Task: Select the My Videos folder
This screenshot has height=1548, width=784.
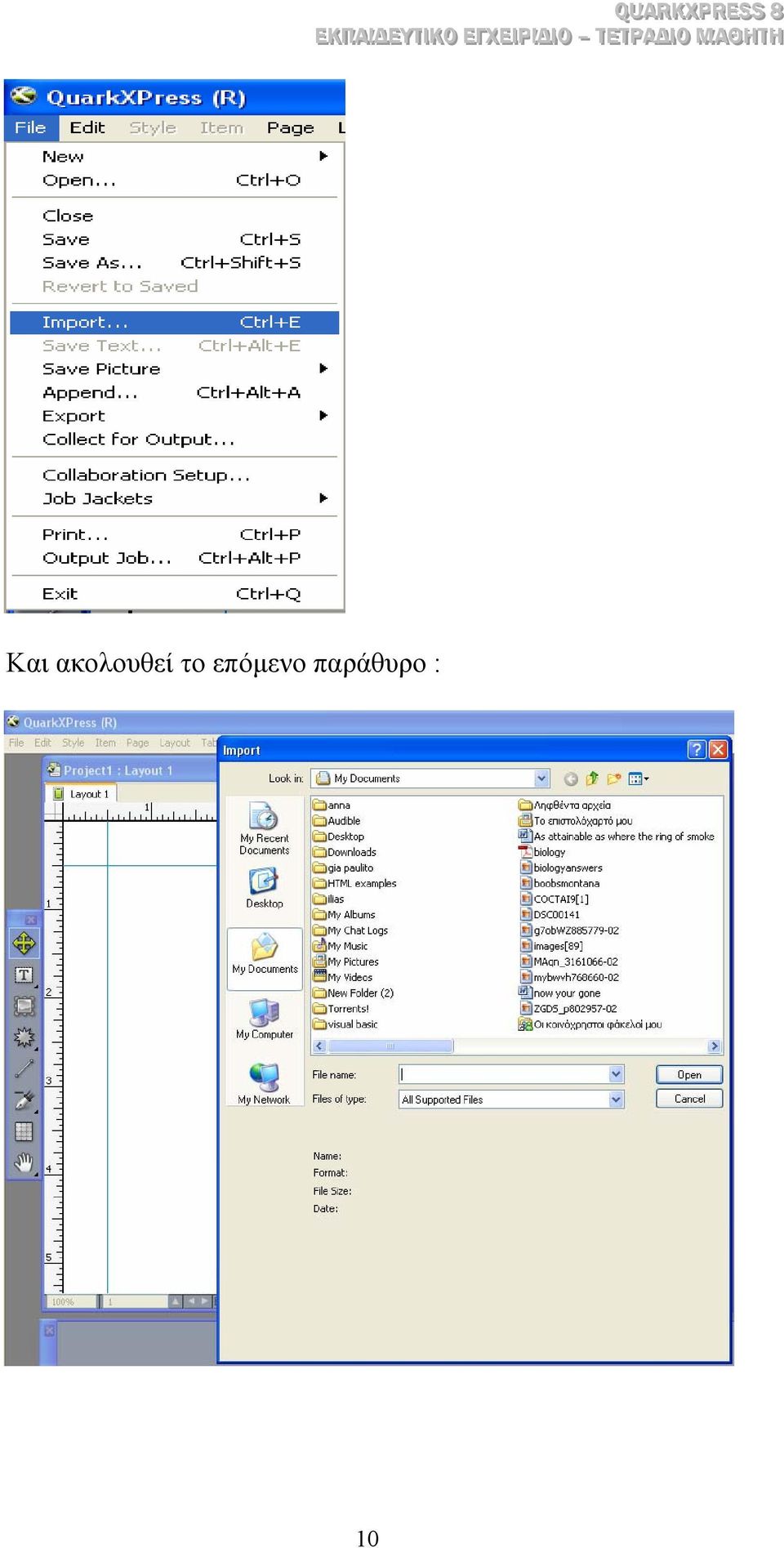Action: click(x=343, y=978)
